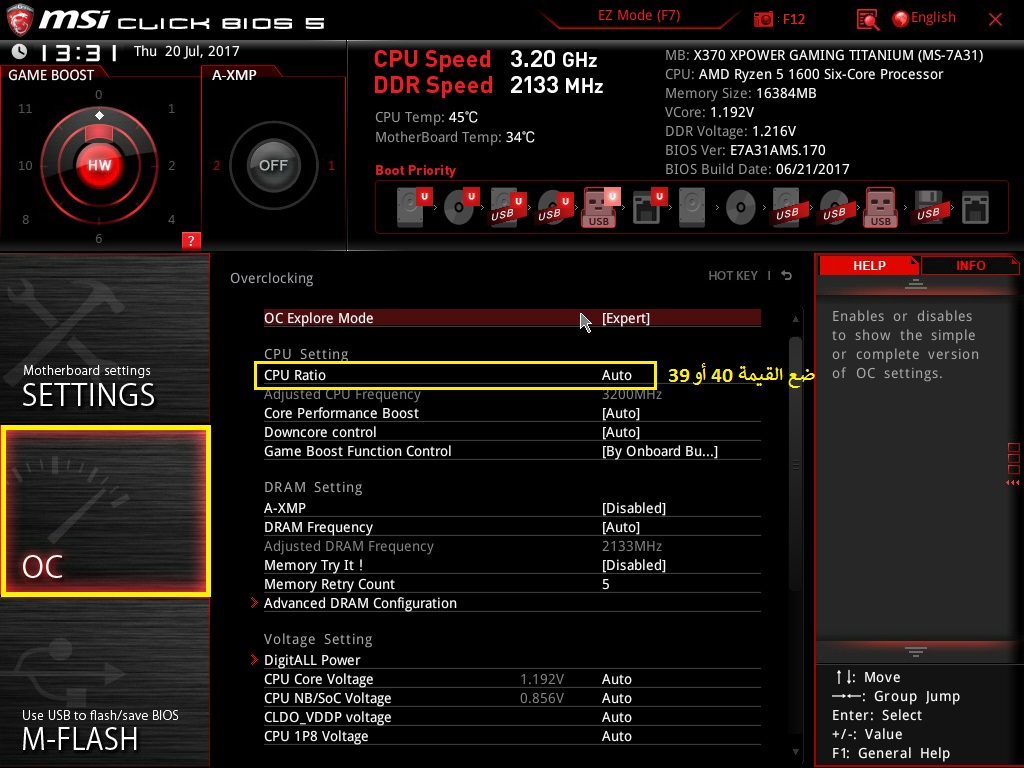Click the main settings list scrollbar thumb

(795, 464)
